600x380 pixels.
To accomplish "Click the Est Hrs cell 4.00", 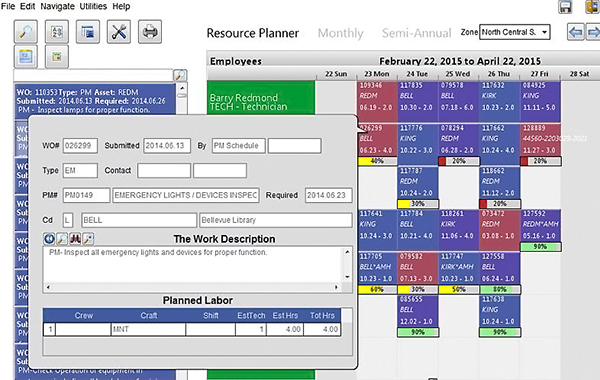I will [x=285, y=329].
